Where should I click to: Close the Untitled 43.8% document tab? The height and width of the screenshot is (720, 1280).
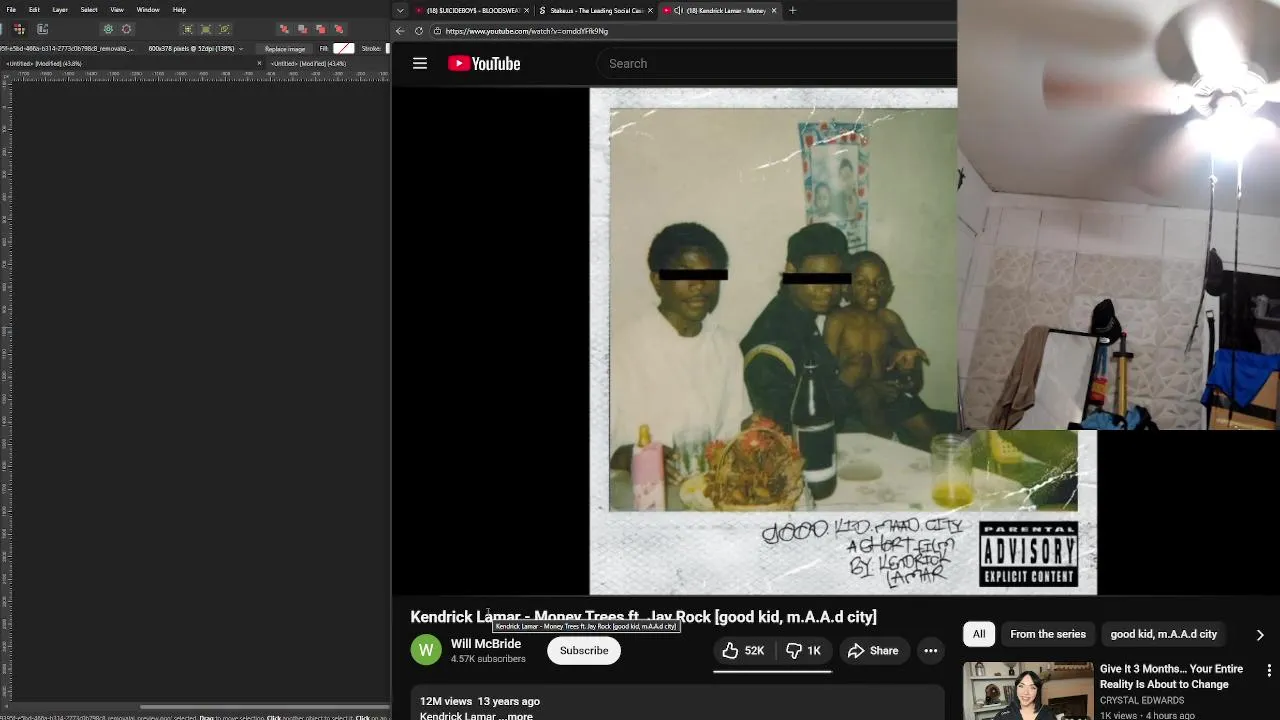point(259,63)
